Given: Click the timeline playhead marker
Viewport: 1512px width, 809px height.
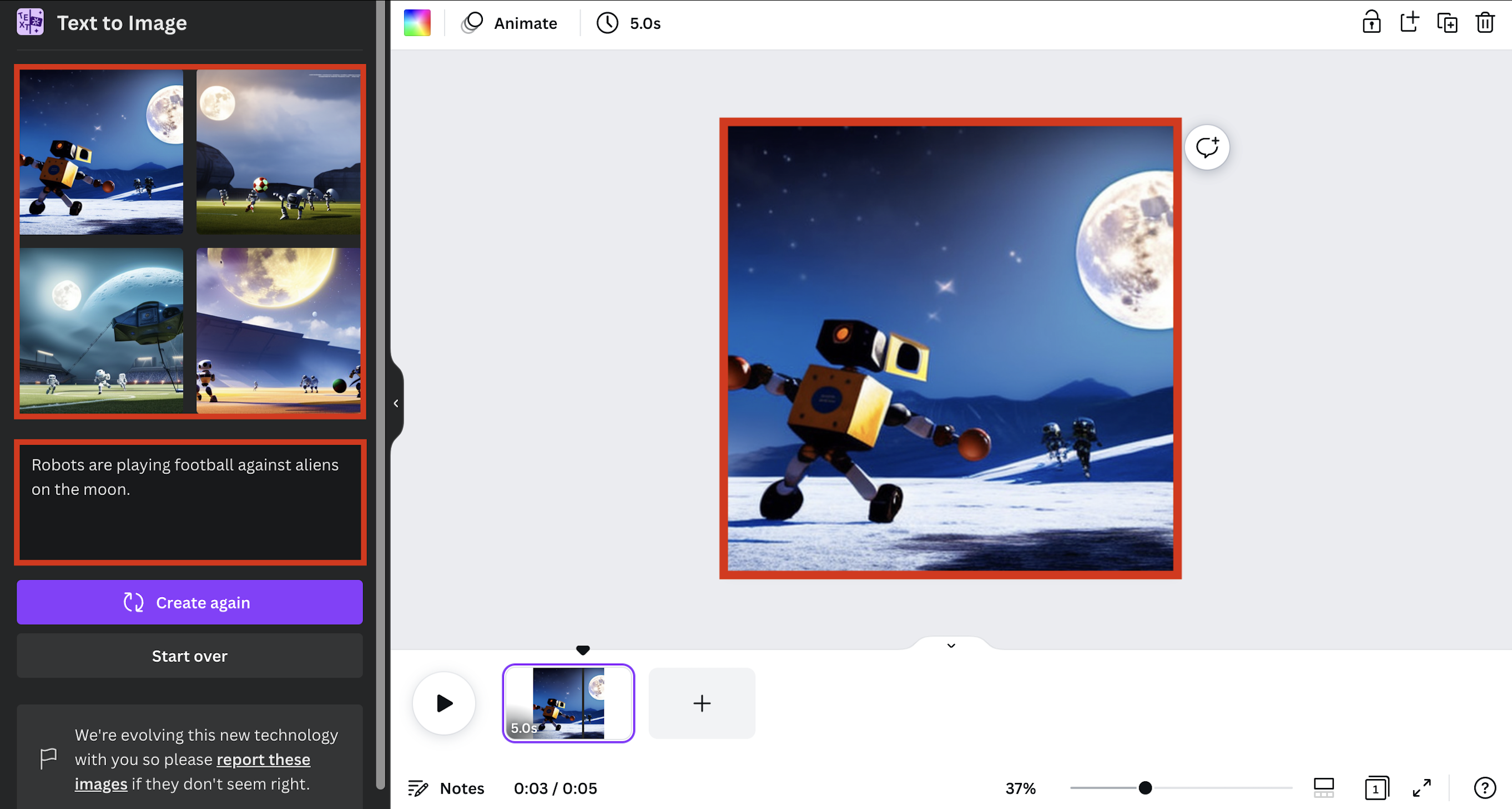Looking at the screenshot, I should point(582,650).
